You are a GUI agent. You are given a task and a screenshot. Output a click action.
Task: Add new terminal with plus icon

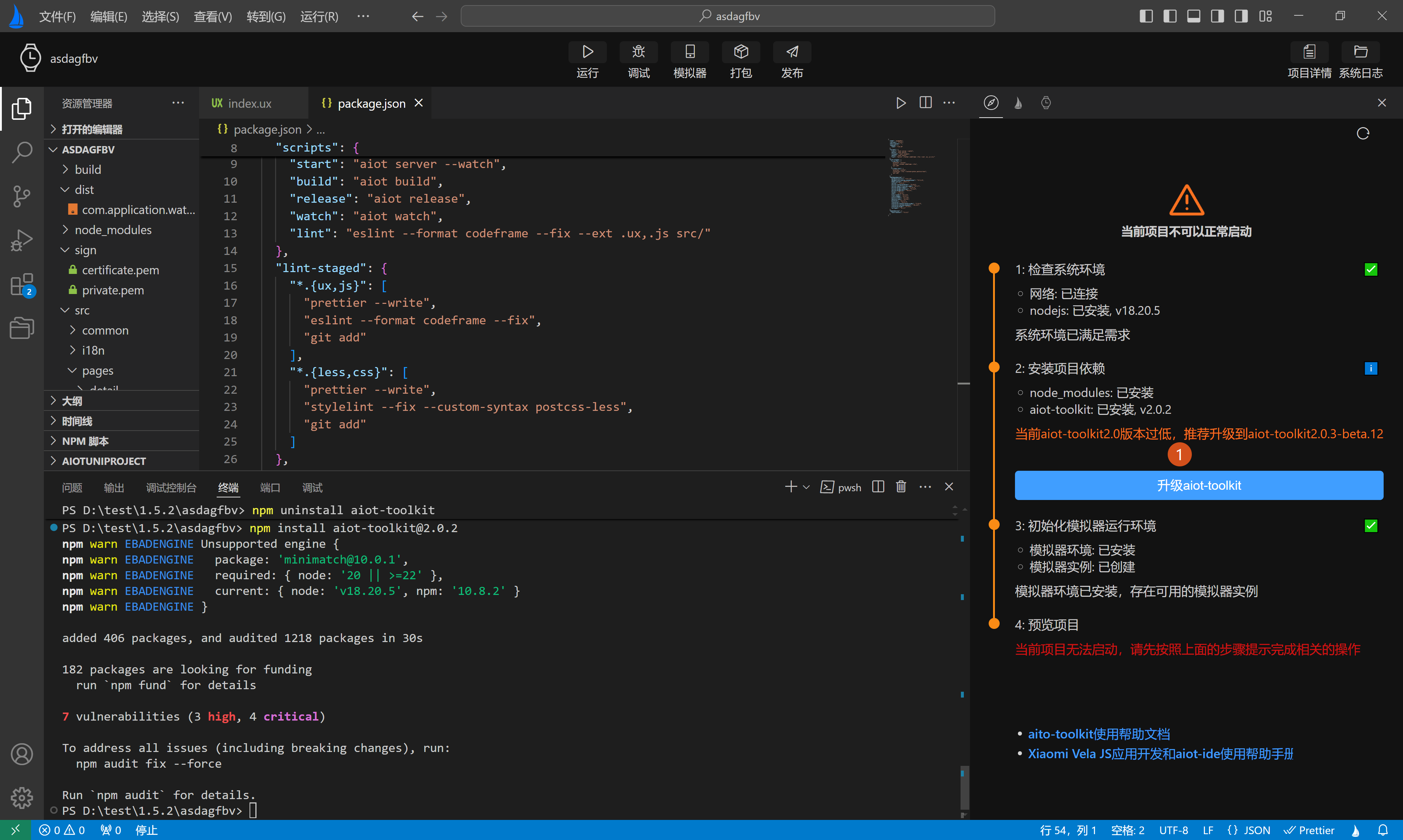tap(791, 487)
